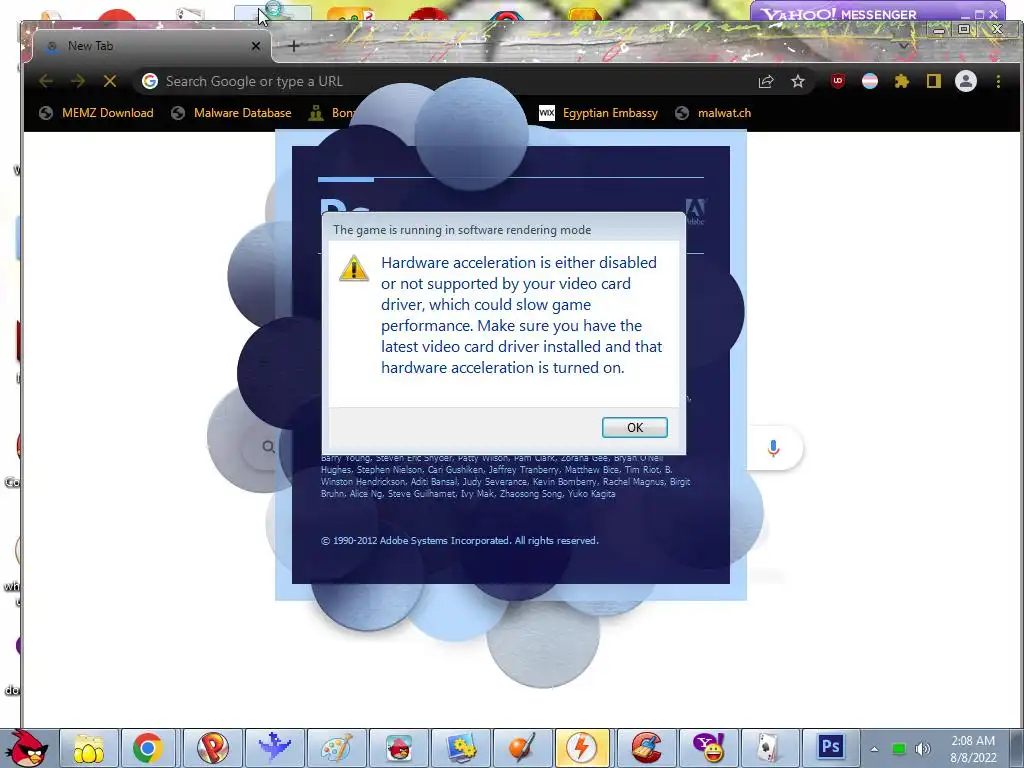Open malwat.ch bookmark
The width and height of the screenshot is (1024, 768).
pos(713,113)
